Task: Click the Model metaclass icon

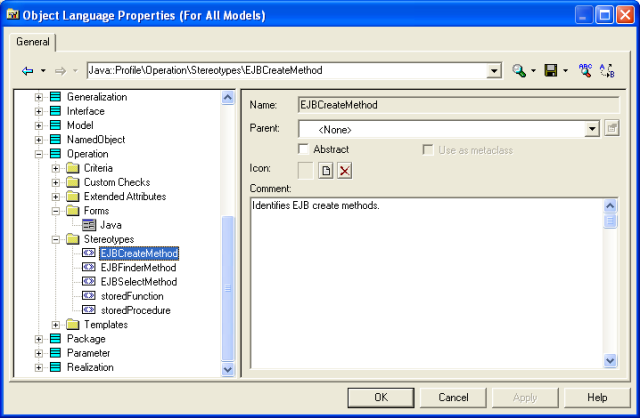Action: (56, 125)
